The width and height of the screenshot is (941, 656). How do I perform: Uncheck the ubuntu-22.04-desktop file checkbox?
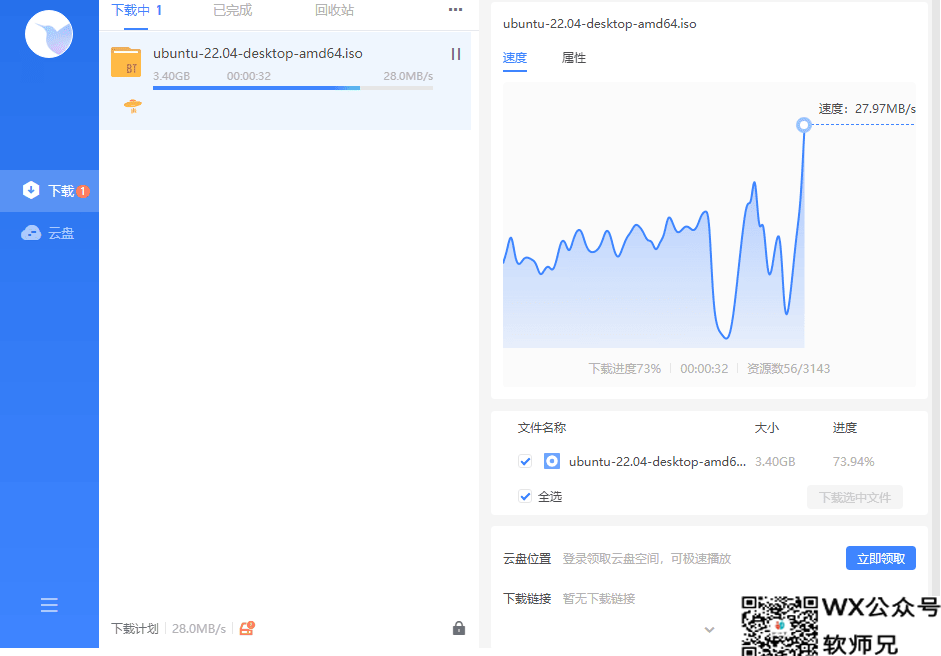525,461
